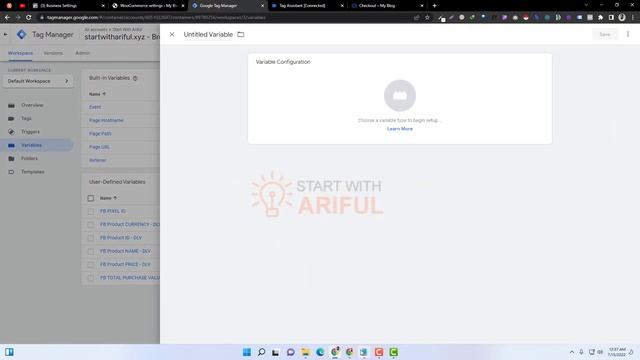The height and width of the screenshot is (360, 640).
Task: Check the FB Product ID - DLV checkbox
Action: coord(91,238)
